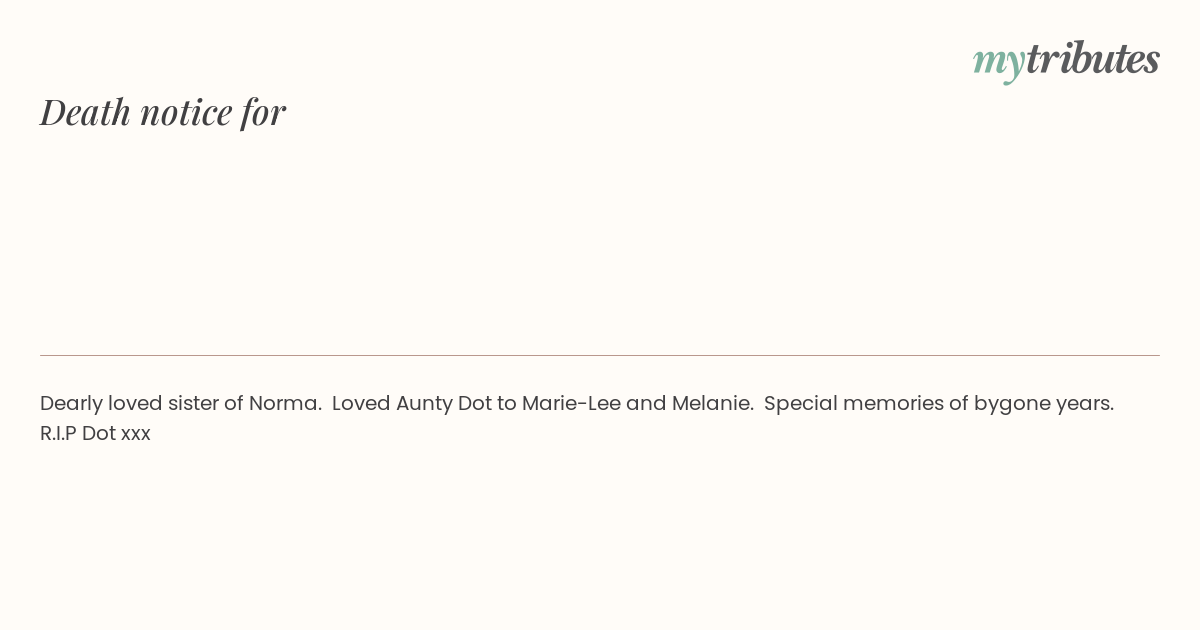Click the word "Loved" before Aunty Dot
This screenshot has height=630, width=1200.
pos(361,403)
